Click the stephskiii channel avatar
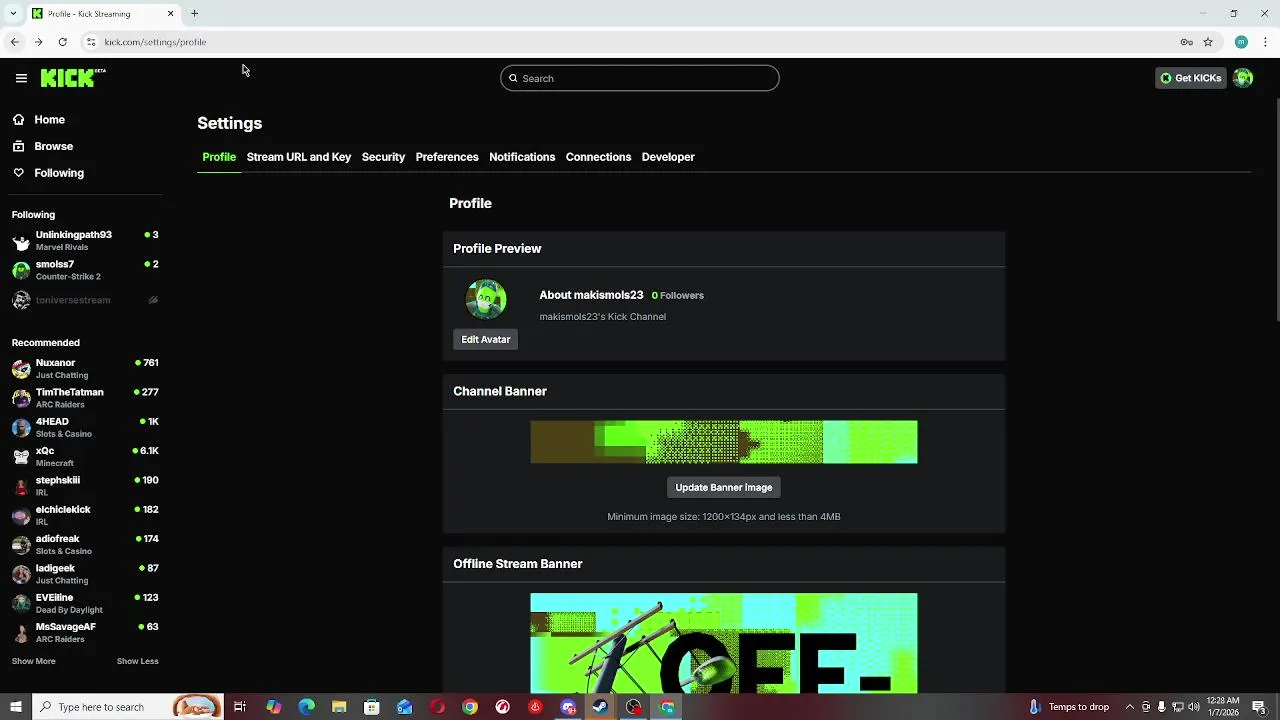1280x720 pixels. [x=21, y=486]
